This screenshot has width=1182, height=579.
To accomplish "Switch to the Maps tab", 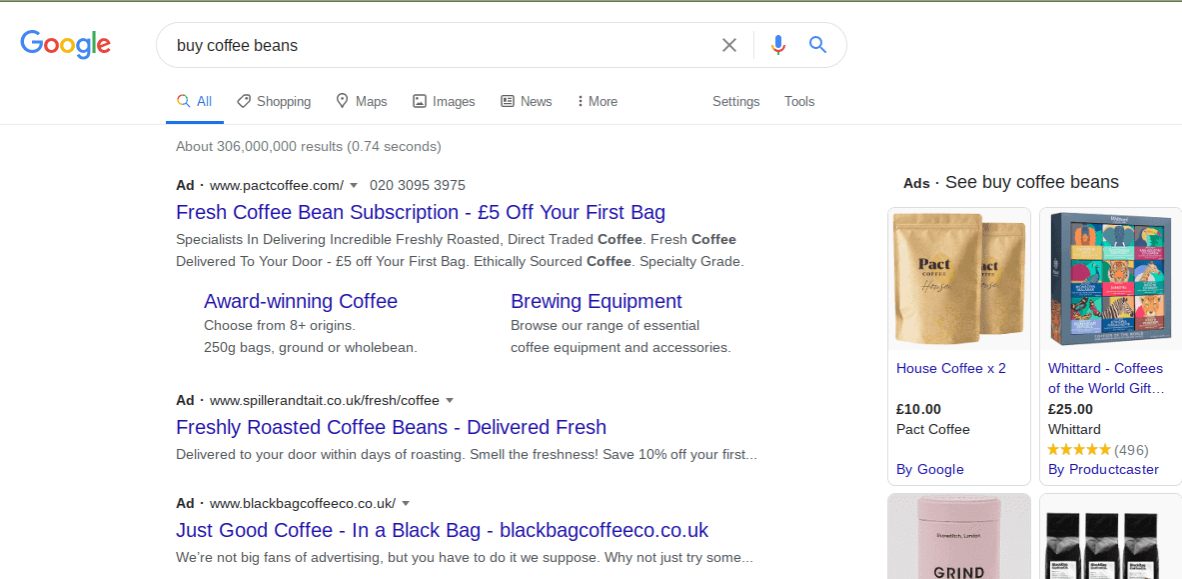I will pyautogui.click(x=361, y=101).
